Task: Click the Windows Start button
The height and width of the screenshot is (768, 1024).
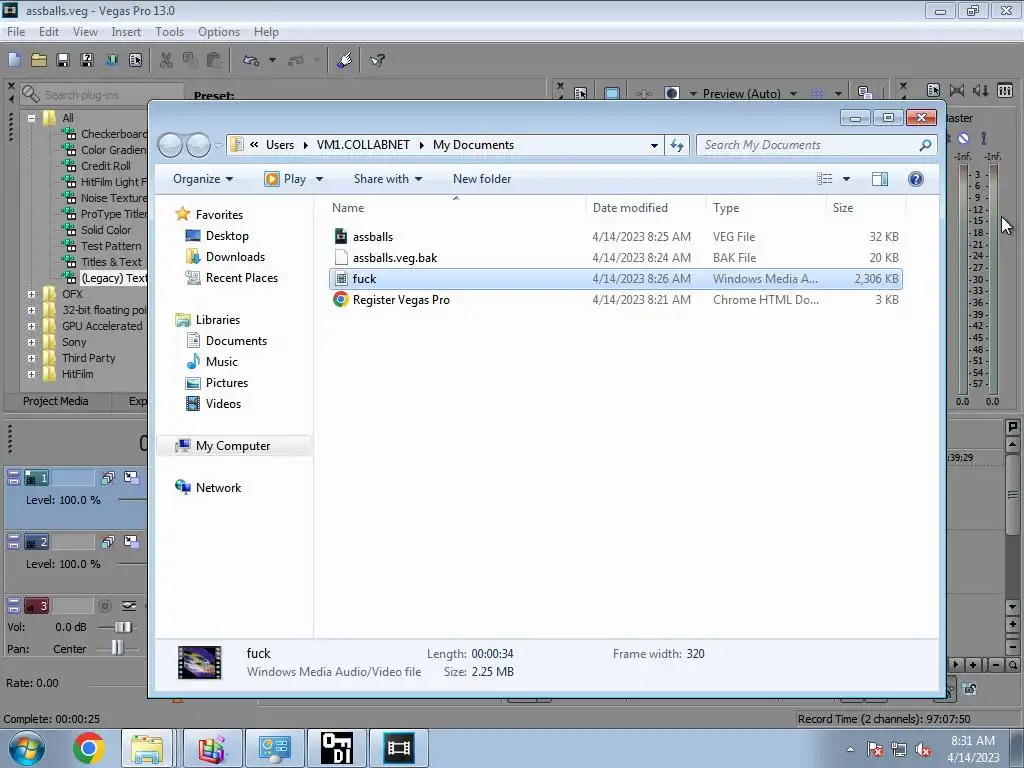Action: click(26, 749)
